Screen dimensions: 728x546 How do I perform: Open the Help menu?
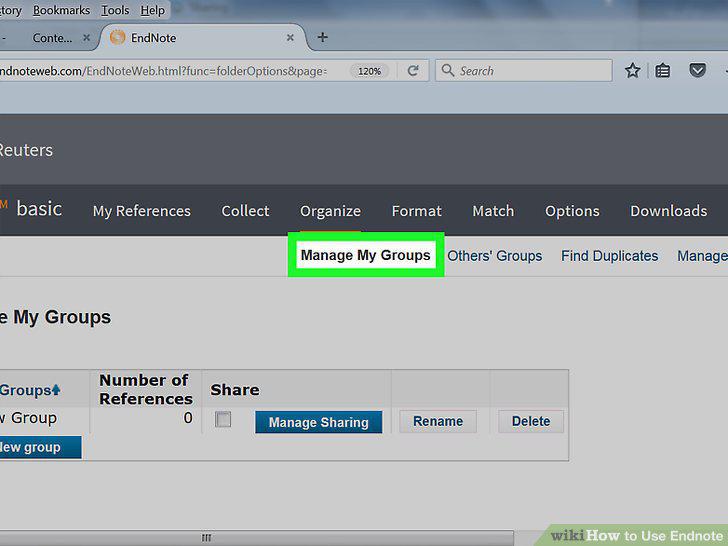pos(152,10)
